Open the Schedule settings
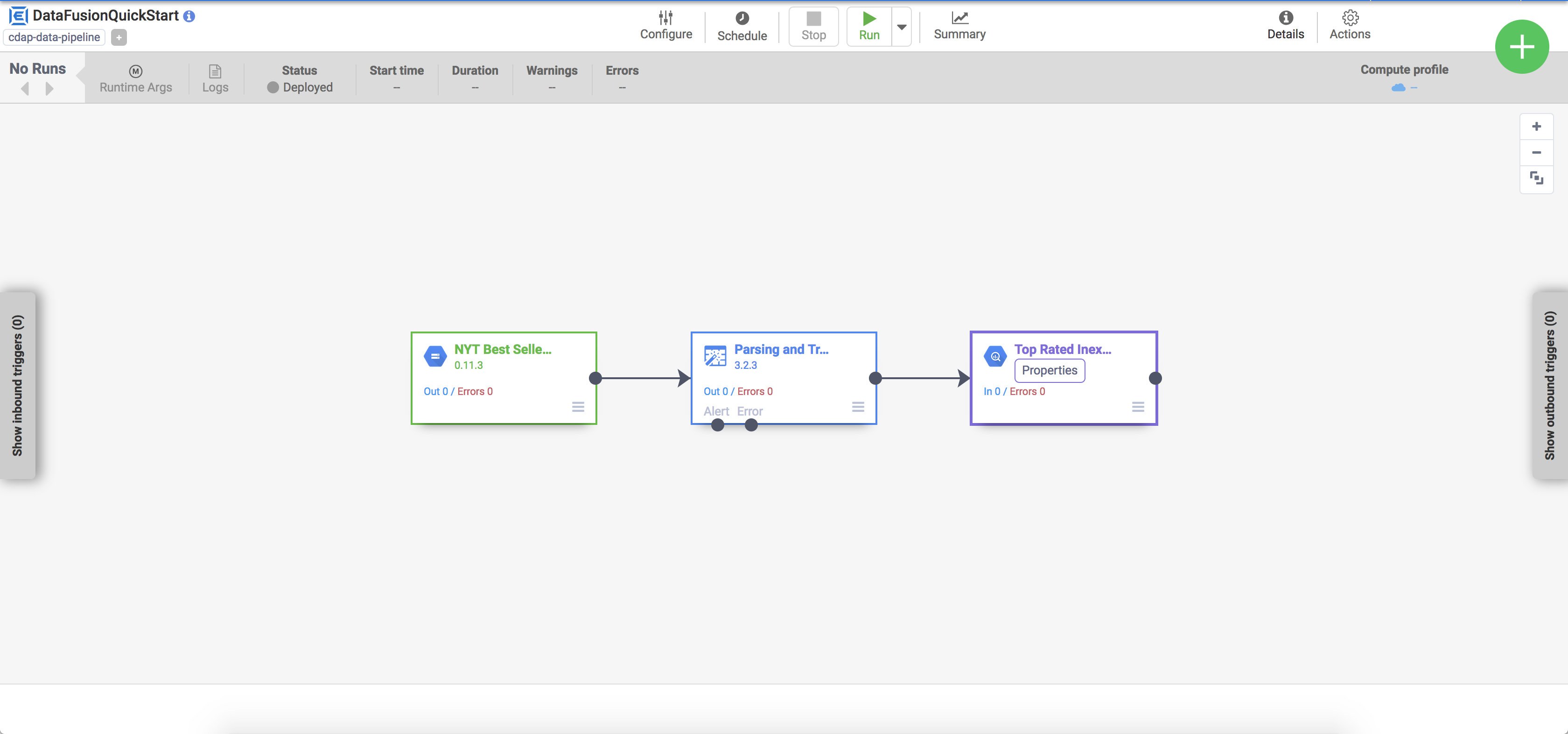Image resolution: width=1568 pixels, height=734 pixels. (742, 25)
